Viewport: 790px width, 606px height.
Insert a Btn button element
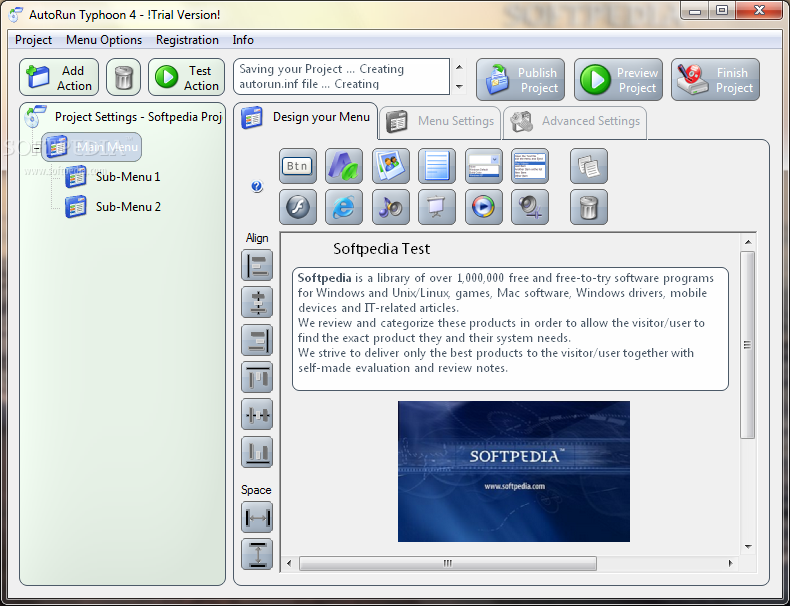pos(298,166)
